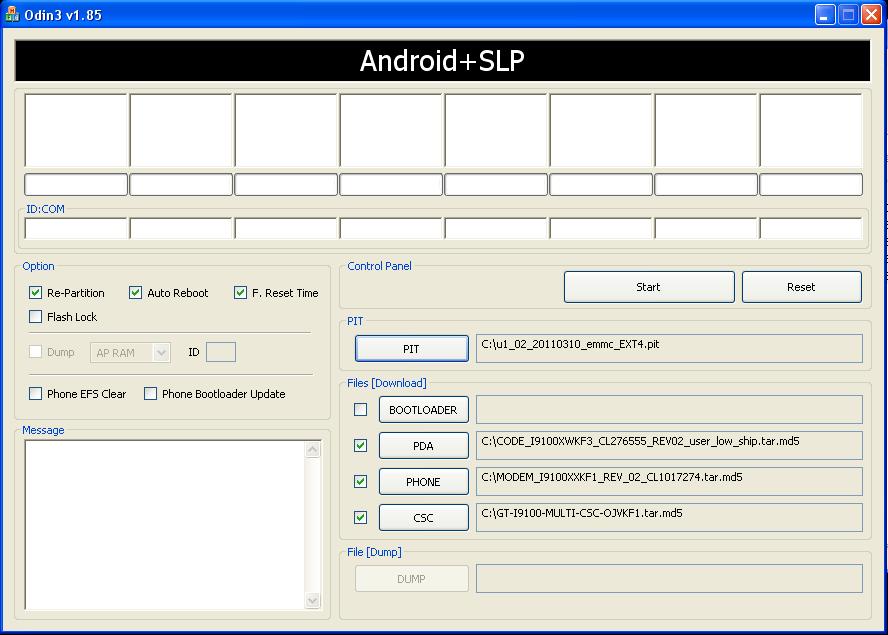Click Message scrollbar down arrow
This screenshot has height=635, width=888.
(x=313, y=600)
